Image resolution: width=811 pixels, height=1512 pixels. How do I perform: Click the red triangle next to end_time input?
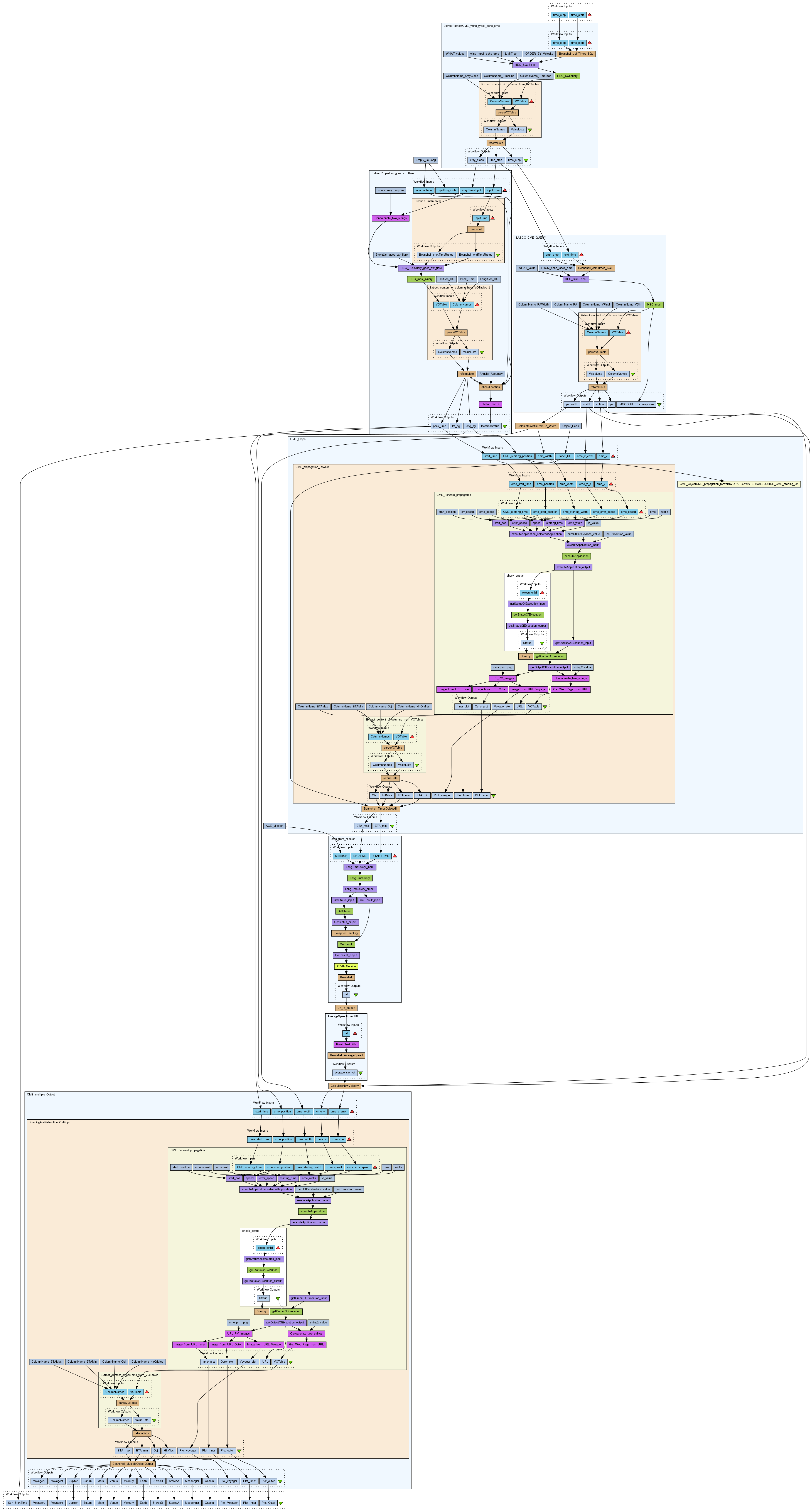(x=582, y=255)
